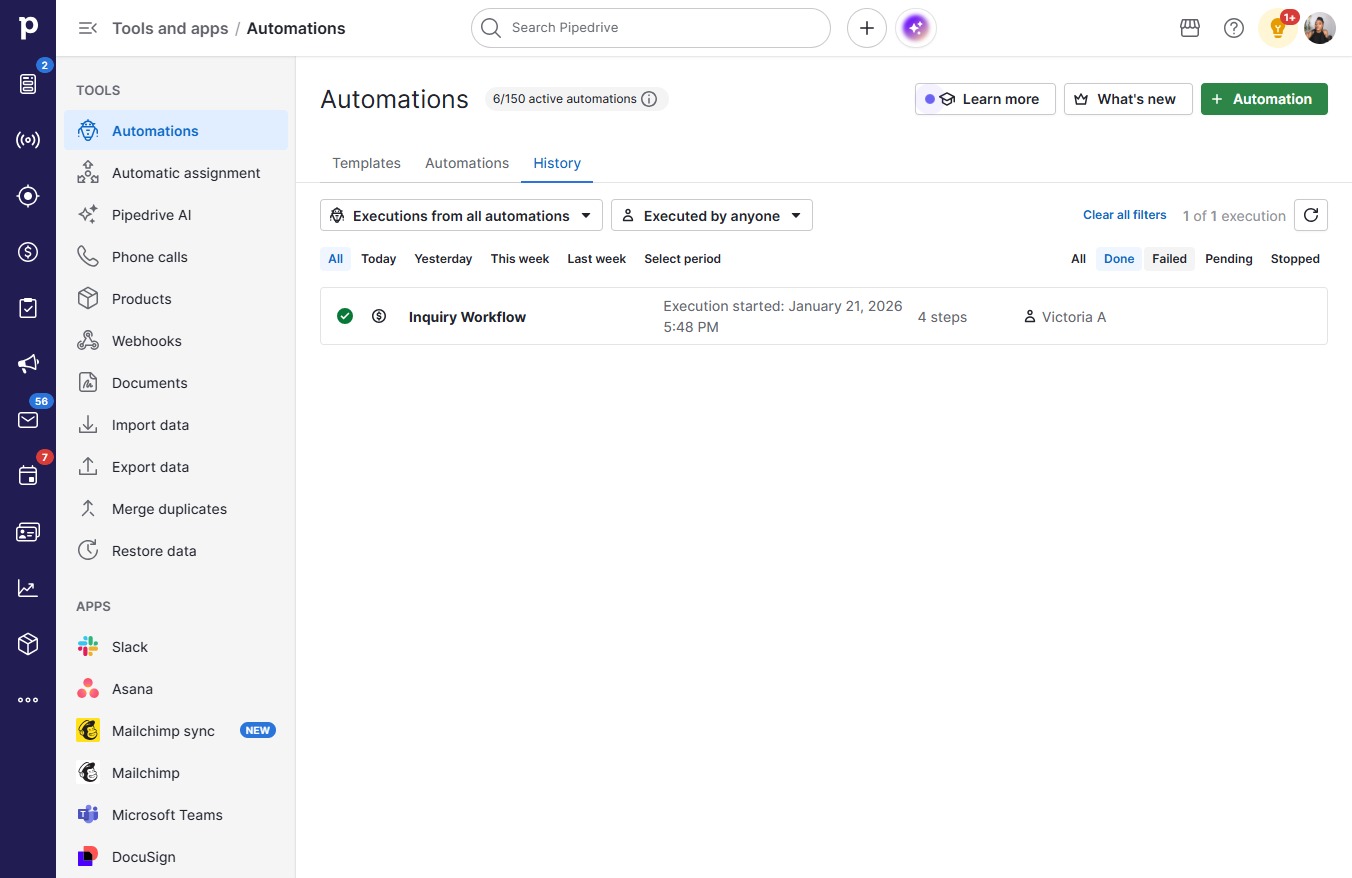Viewport: 1352px width, 878px height.
Task: Switch to the History tab
Action: click(x=557, y=163)
